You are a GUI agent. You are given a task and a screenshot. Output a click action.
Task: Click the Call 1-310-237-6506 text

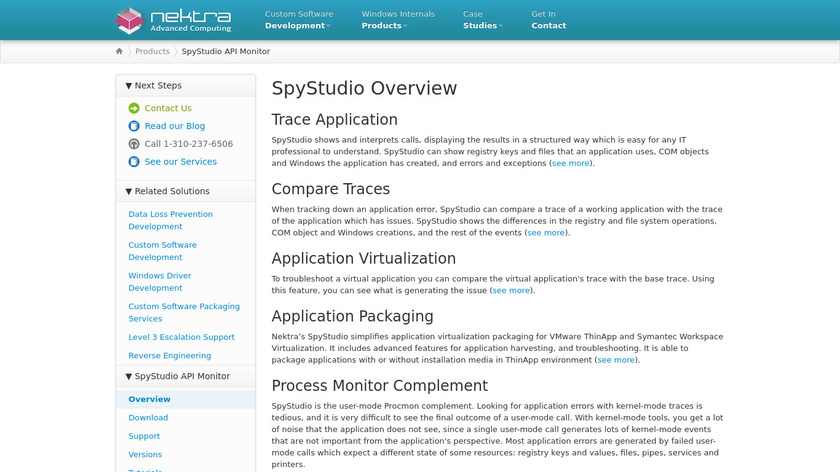click(x=189, y=144)
